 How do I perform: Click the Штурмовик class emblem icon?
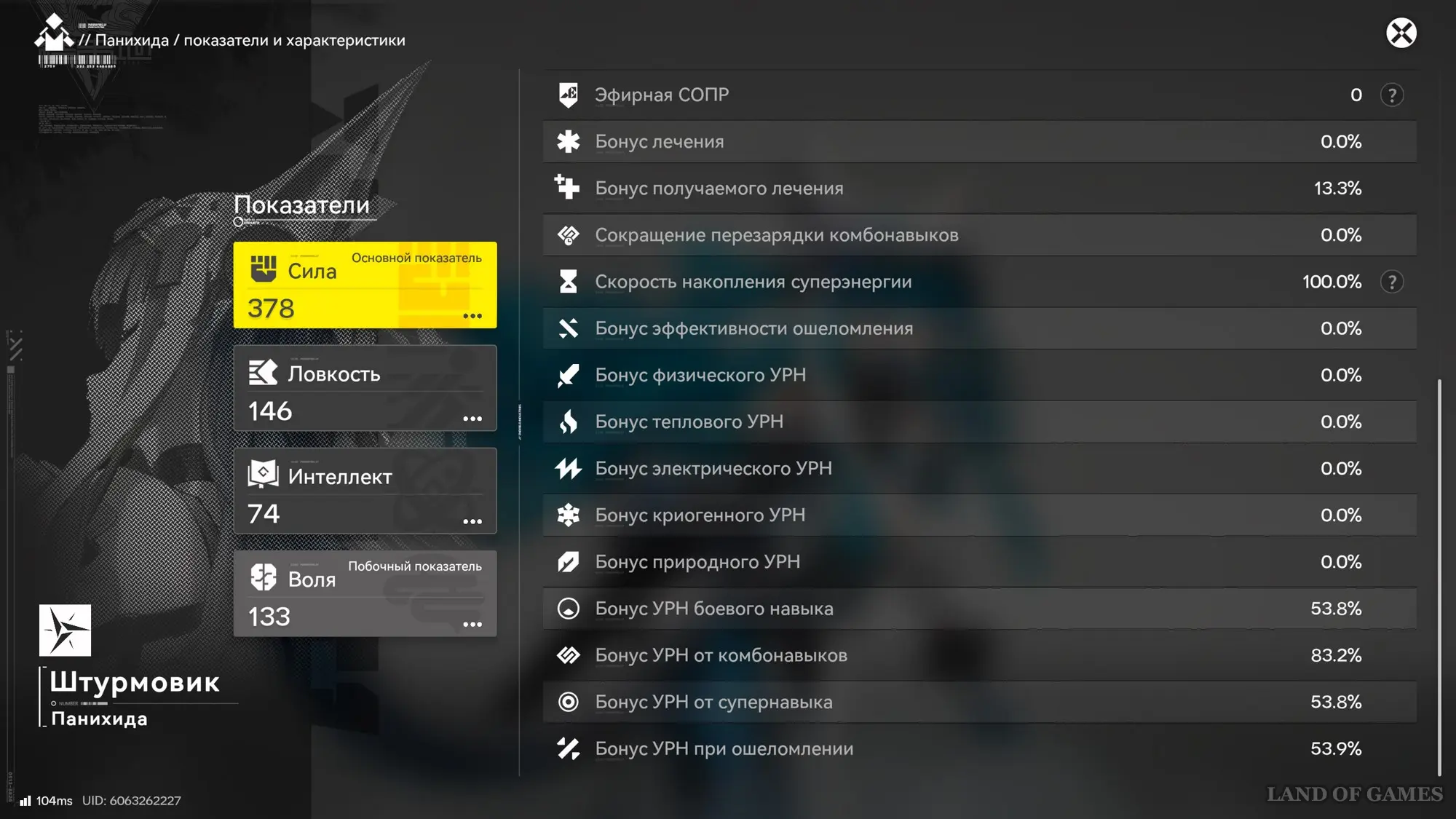click(65, 630)
